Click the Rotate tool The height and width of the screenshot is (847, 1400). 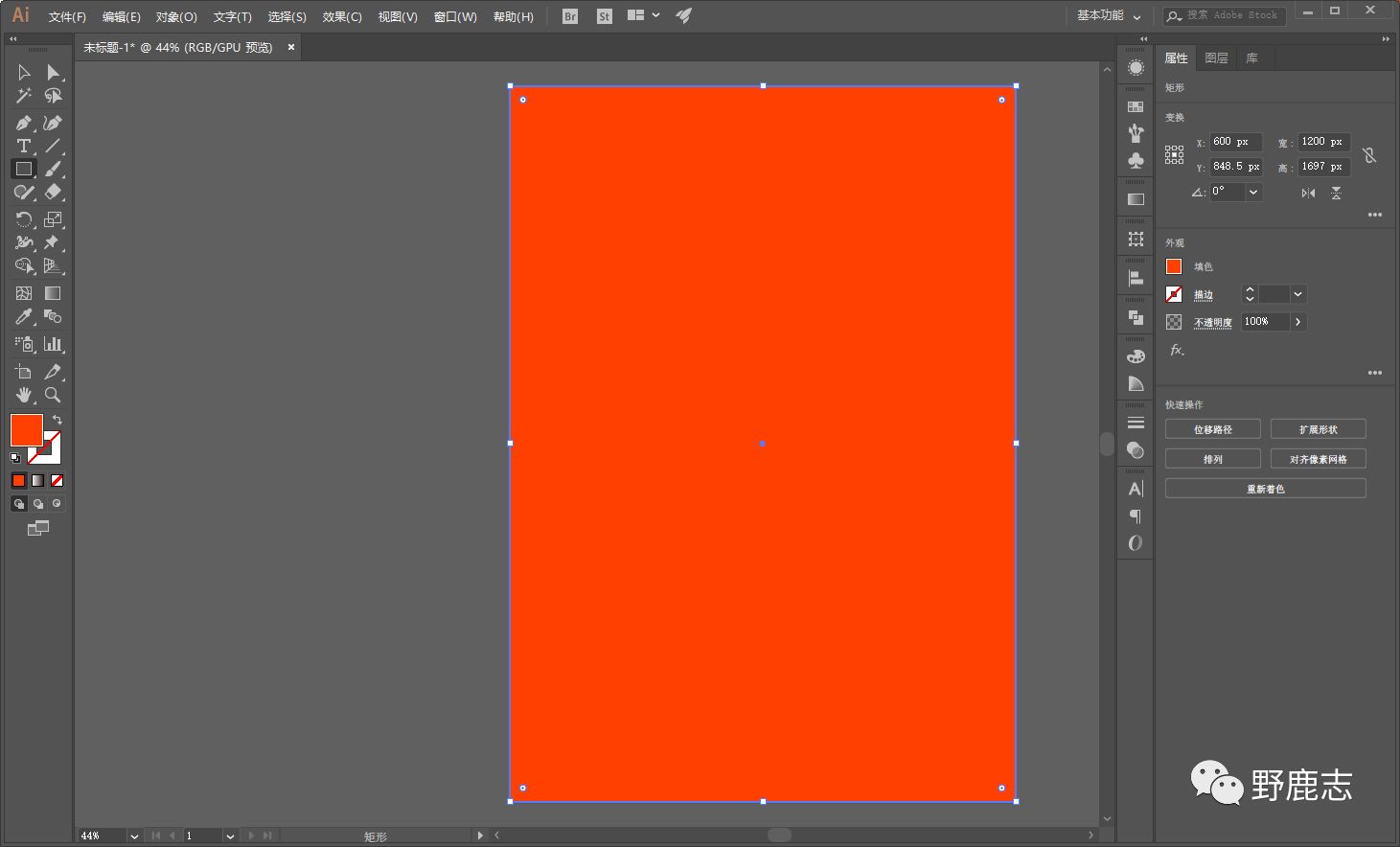23,219
